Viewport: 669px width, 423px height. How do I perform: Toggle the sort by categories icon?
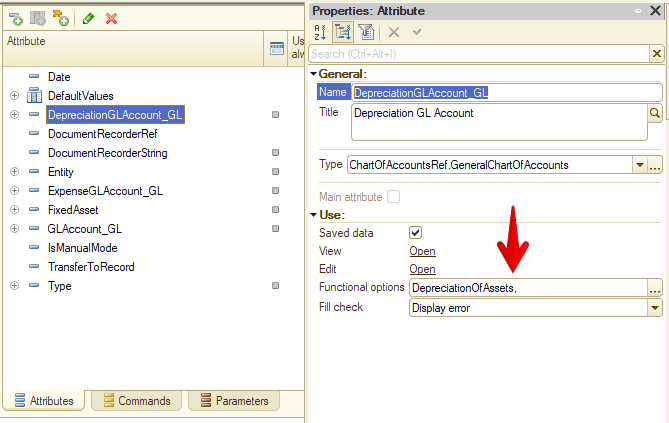point(343,32)
